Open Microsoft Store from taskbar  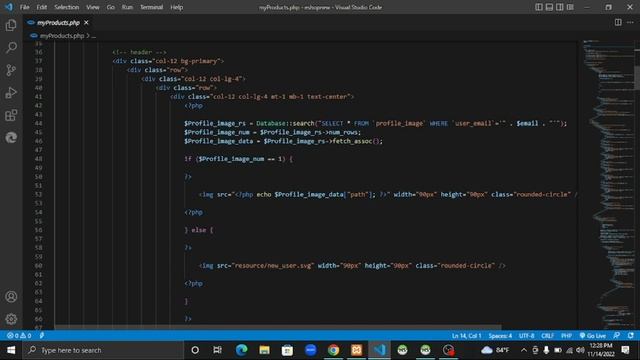tap(287, 350)
